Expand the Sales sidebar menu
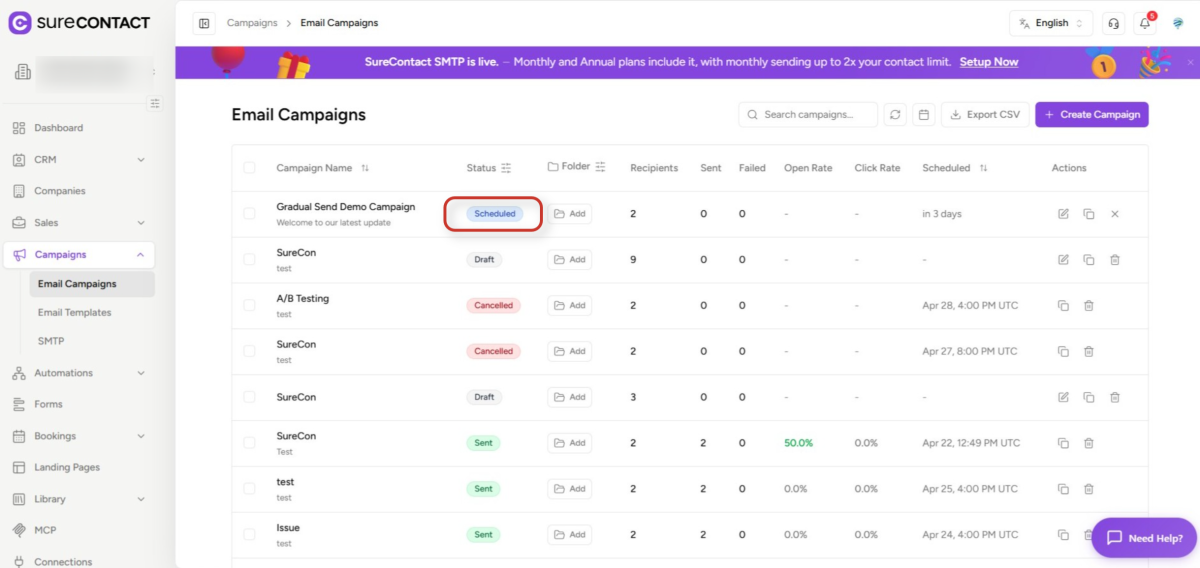 click(141, 223)
